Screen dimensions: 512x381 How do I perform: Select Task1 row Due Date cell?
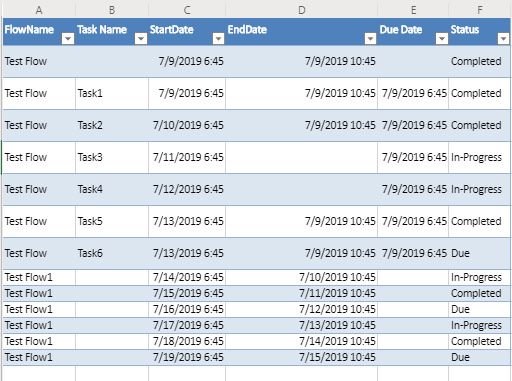click(x=413, y=93)
